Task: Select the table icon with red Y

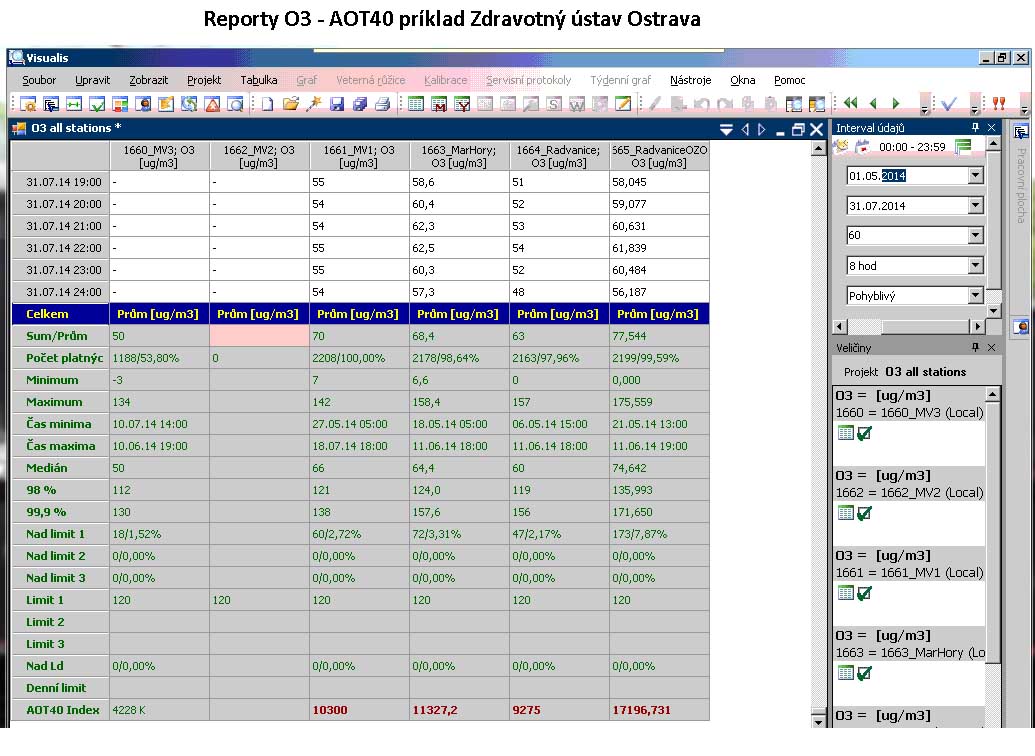Action: pyautogui.click(x=462, y=104)
